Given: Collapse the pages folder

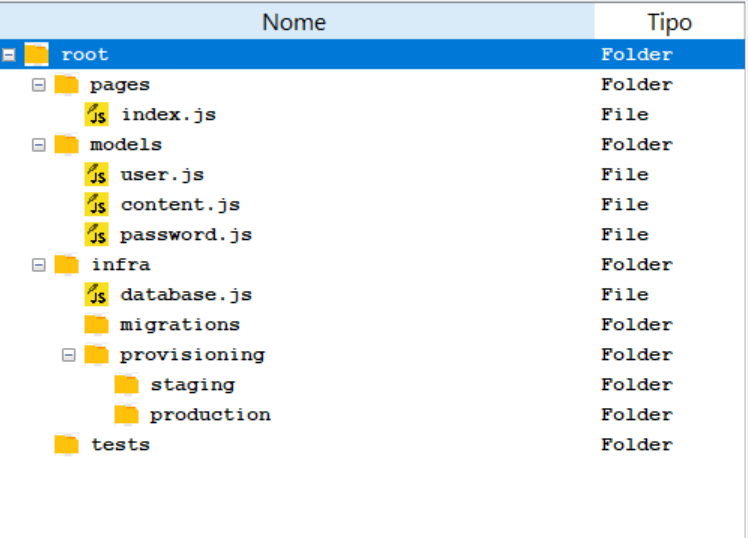Looking at the screenshot, I should tap(39, 85).
